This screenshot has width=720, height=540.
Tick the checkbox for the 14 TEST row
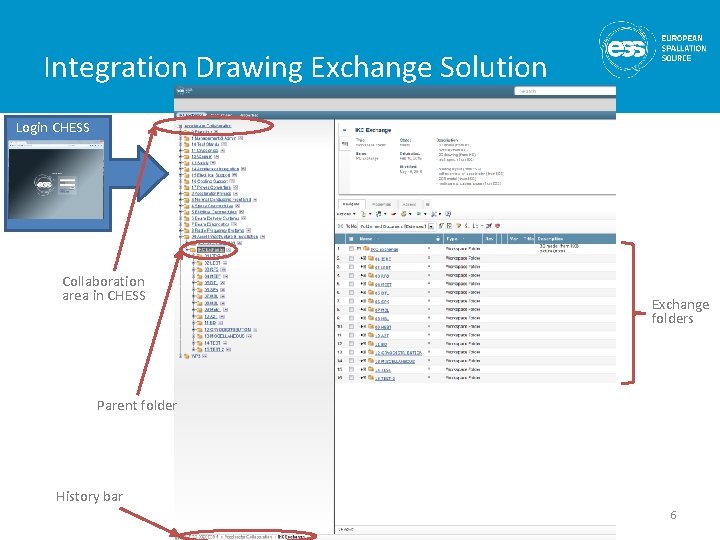tap(351, 369)
